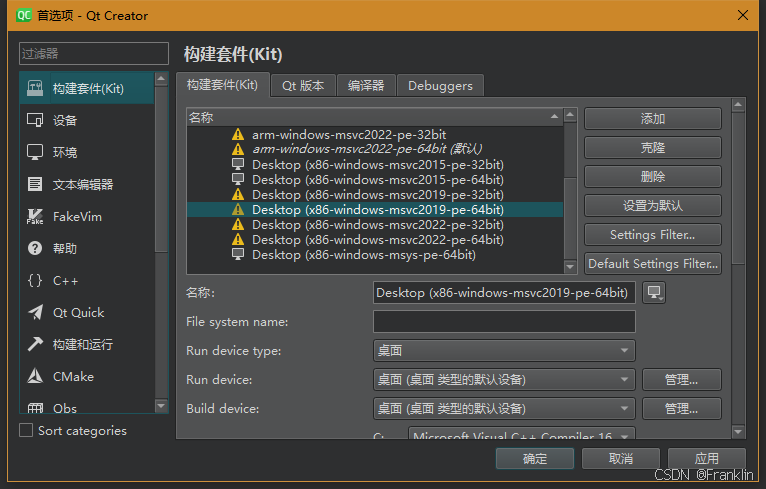Open the Microsoft Visual C++ Compiler dropdown
The height and width of the screenshot is (489, 766).
click(x=522, y=434)
